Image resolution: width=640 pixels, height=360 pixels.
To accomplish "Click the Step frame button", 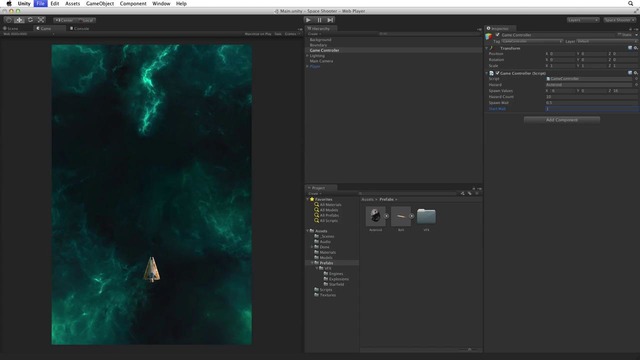I will [330, 20].
